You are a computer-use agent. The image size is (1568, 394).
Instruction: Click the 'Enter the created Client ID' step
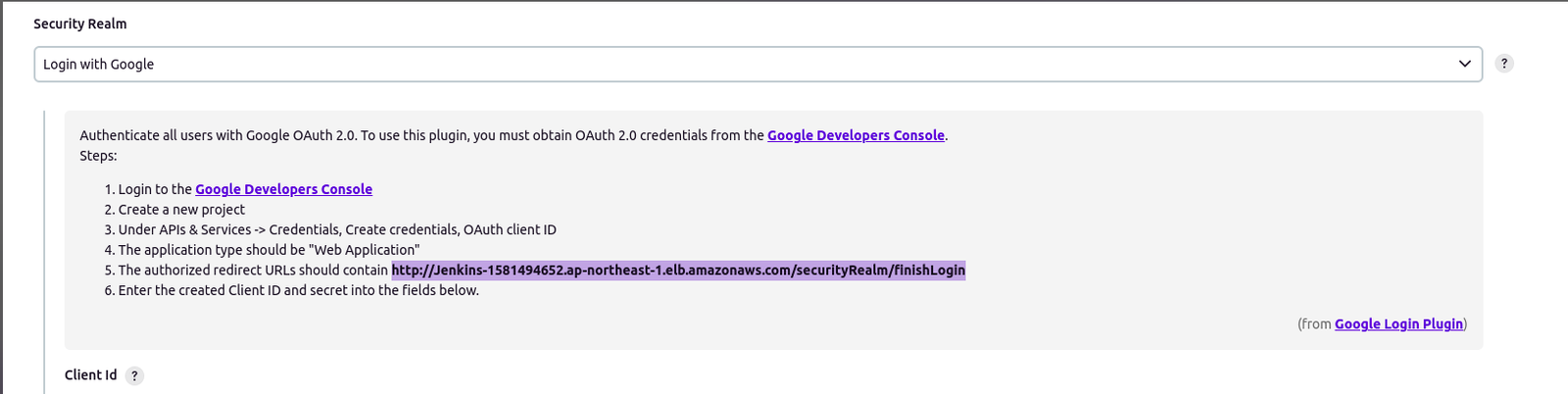[x=298, y=290]
